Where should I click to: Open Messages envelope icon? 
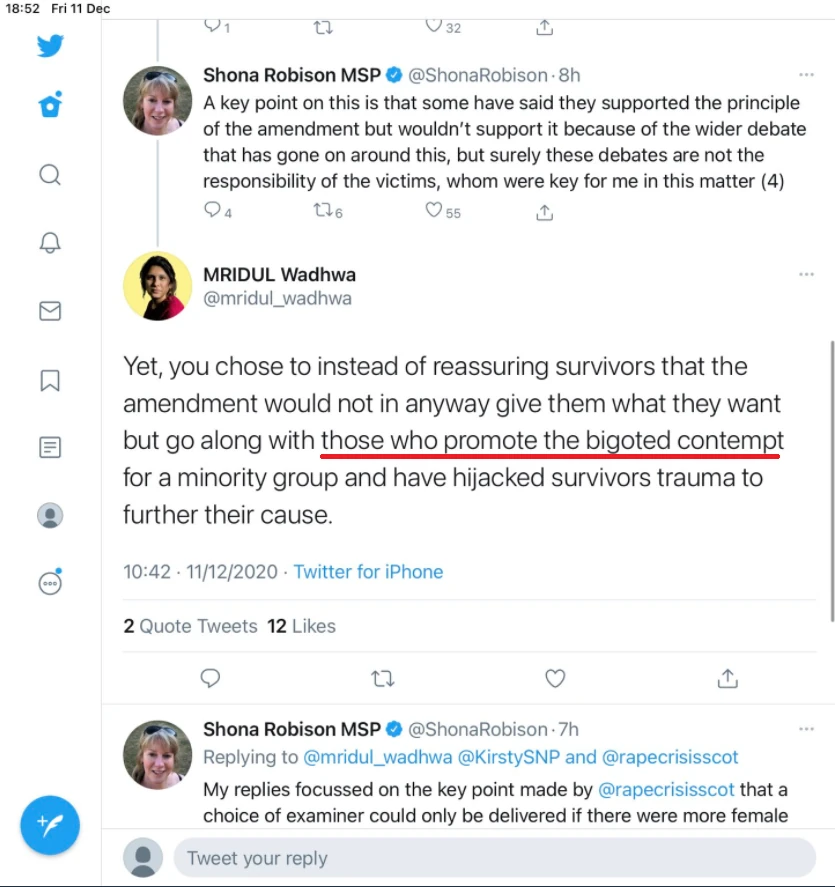click(x=50, y=311)
